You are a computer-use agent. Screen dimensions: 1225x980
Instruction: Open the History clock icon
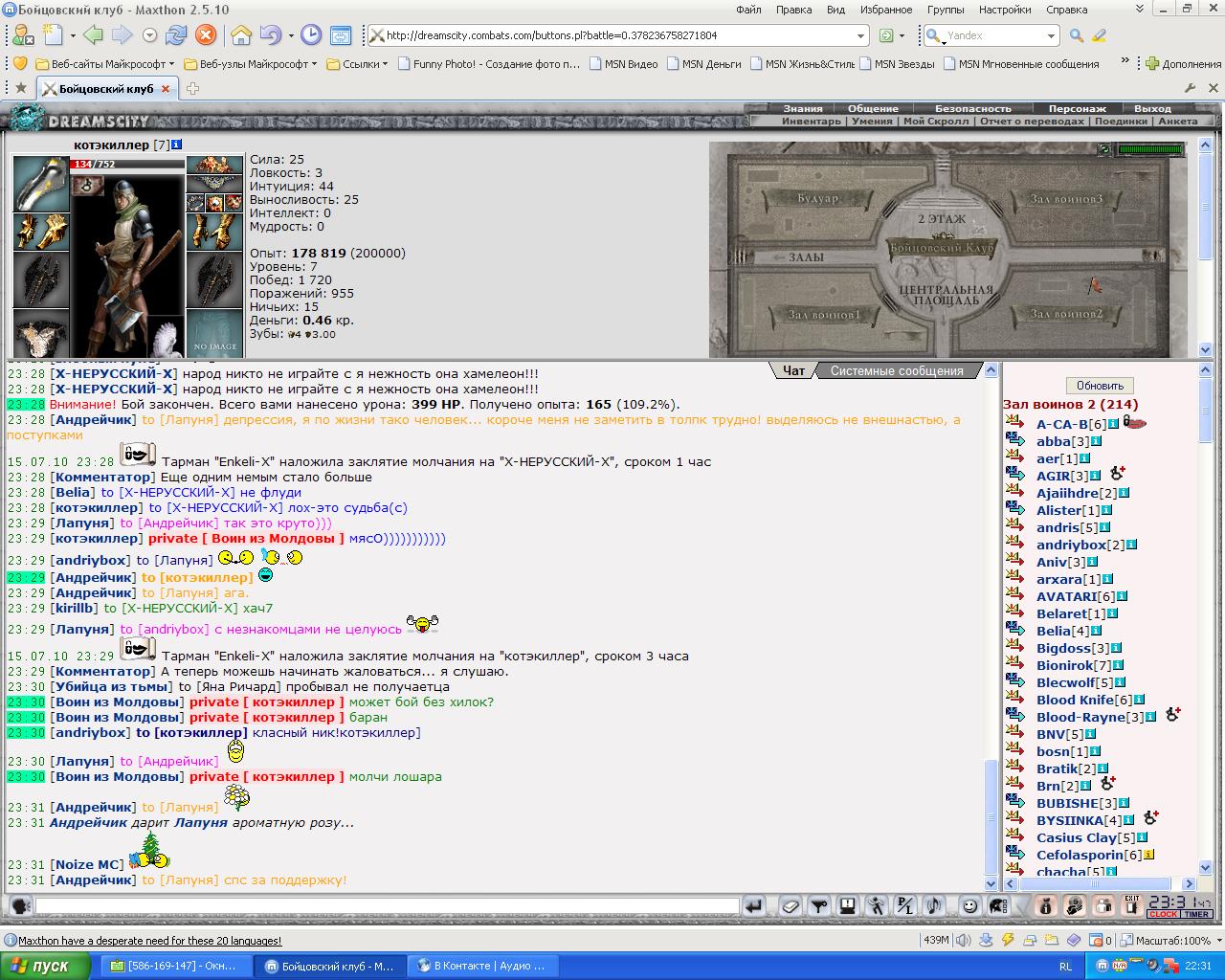pos(311,35)
